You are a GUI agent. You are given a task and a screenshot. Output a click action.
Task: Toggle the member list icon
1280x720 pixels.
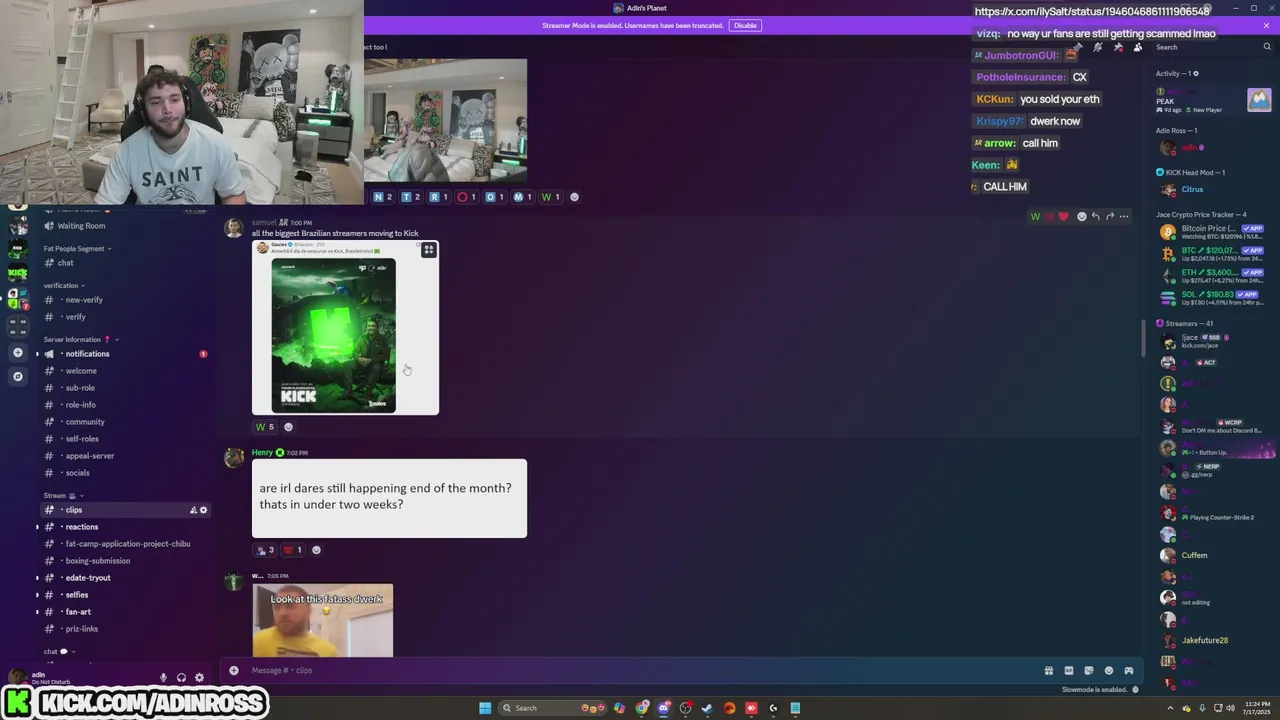click(1138, 47)
